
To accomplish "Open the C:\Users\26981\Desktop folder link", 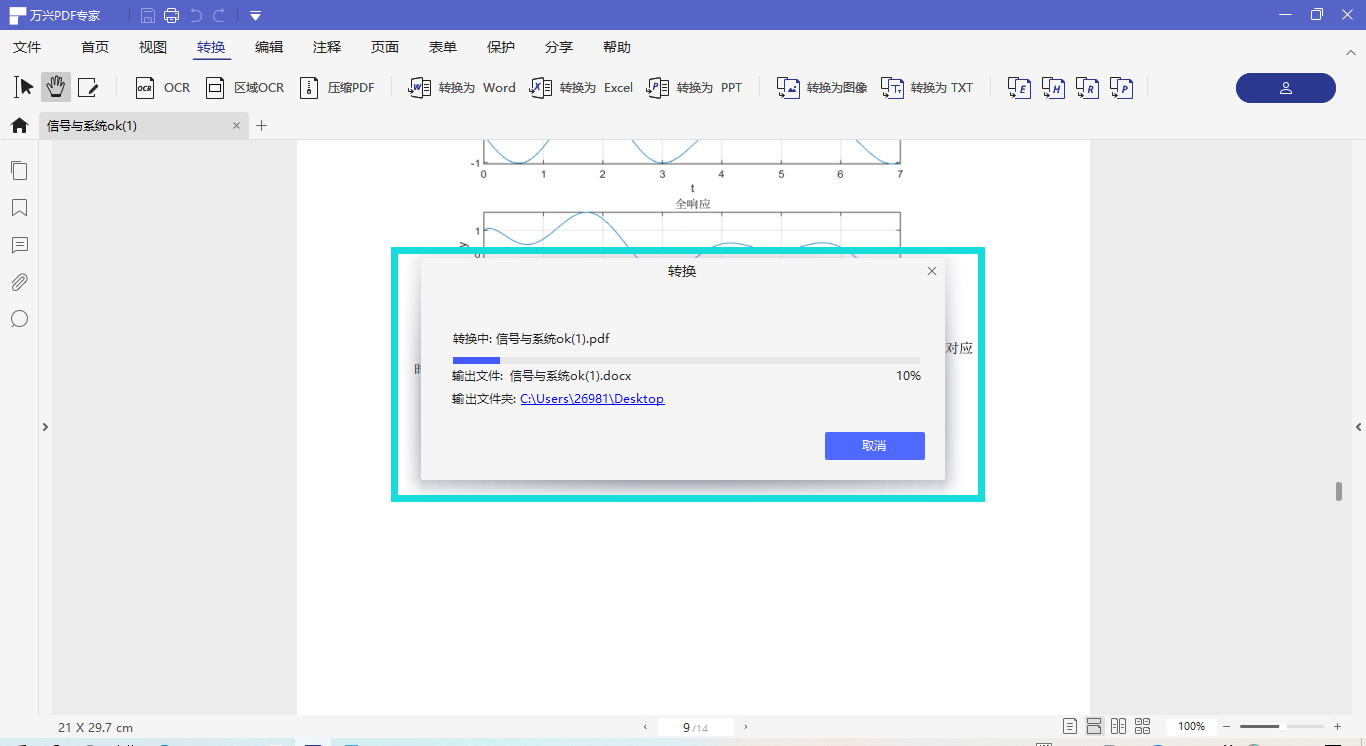I will 592,399.
